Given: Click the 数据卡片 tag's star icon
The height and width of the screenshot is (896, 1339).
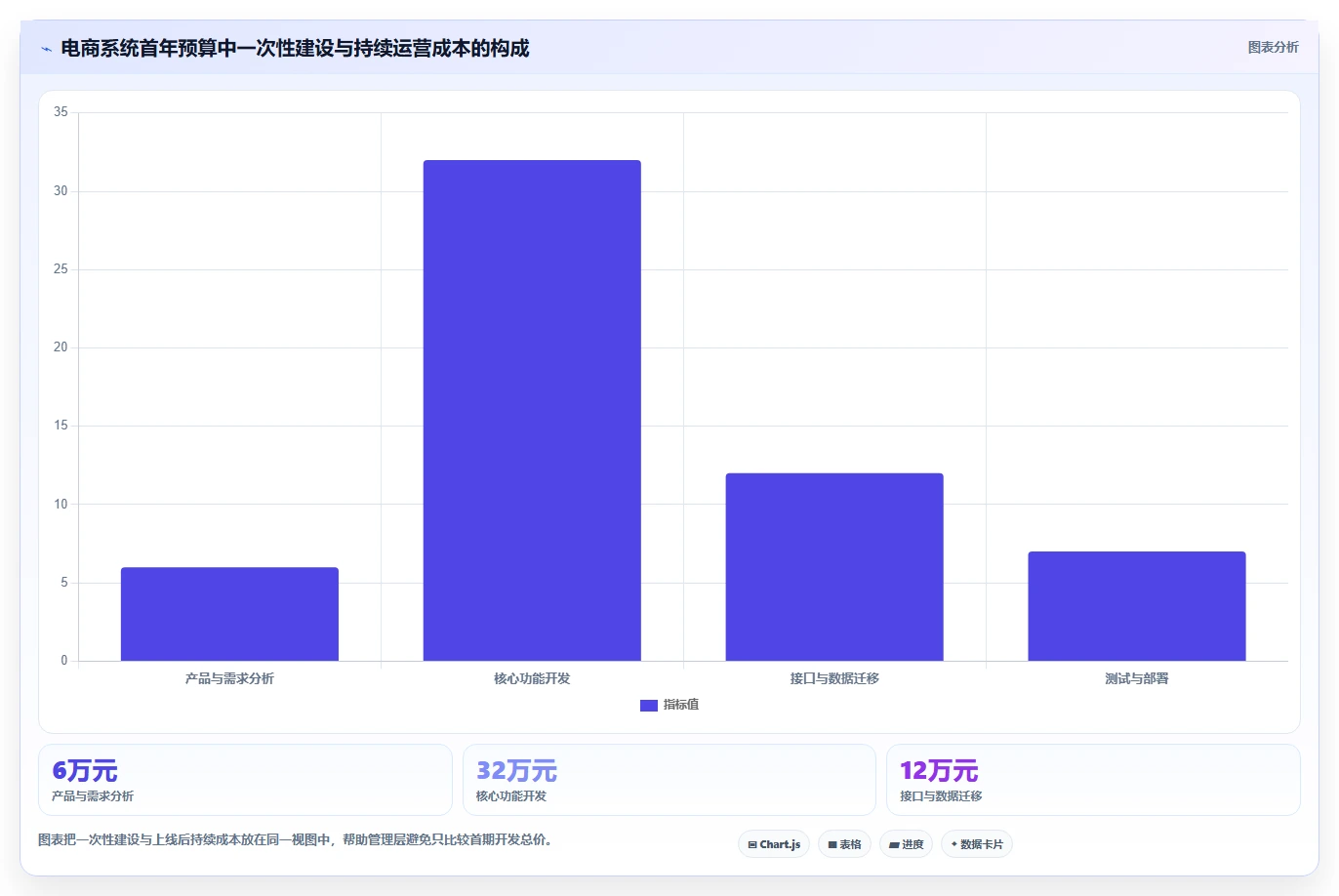Looking at the screenshot, I should 954,844.
